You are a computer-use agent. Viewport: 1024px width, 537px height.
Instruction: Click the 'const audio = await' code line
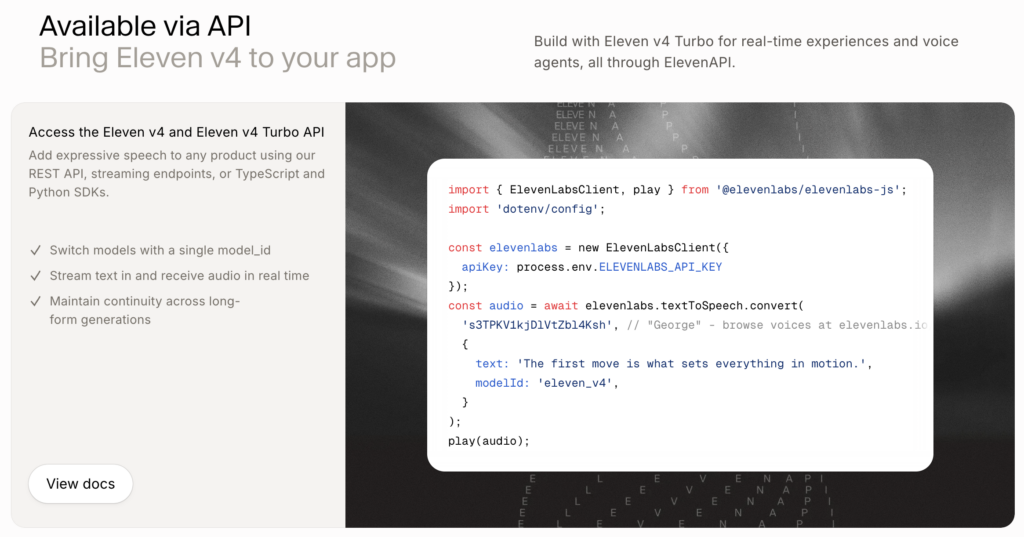[x=626, y=305]
